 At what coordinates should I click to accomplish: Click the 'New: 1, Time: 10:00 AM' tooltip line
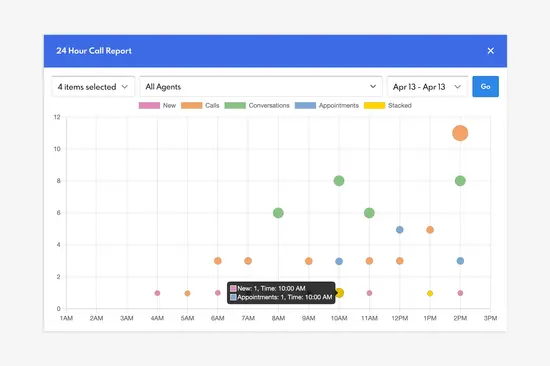(271, 288)
